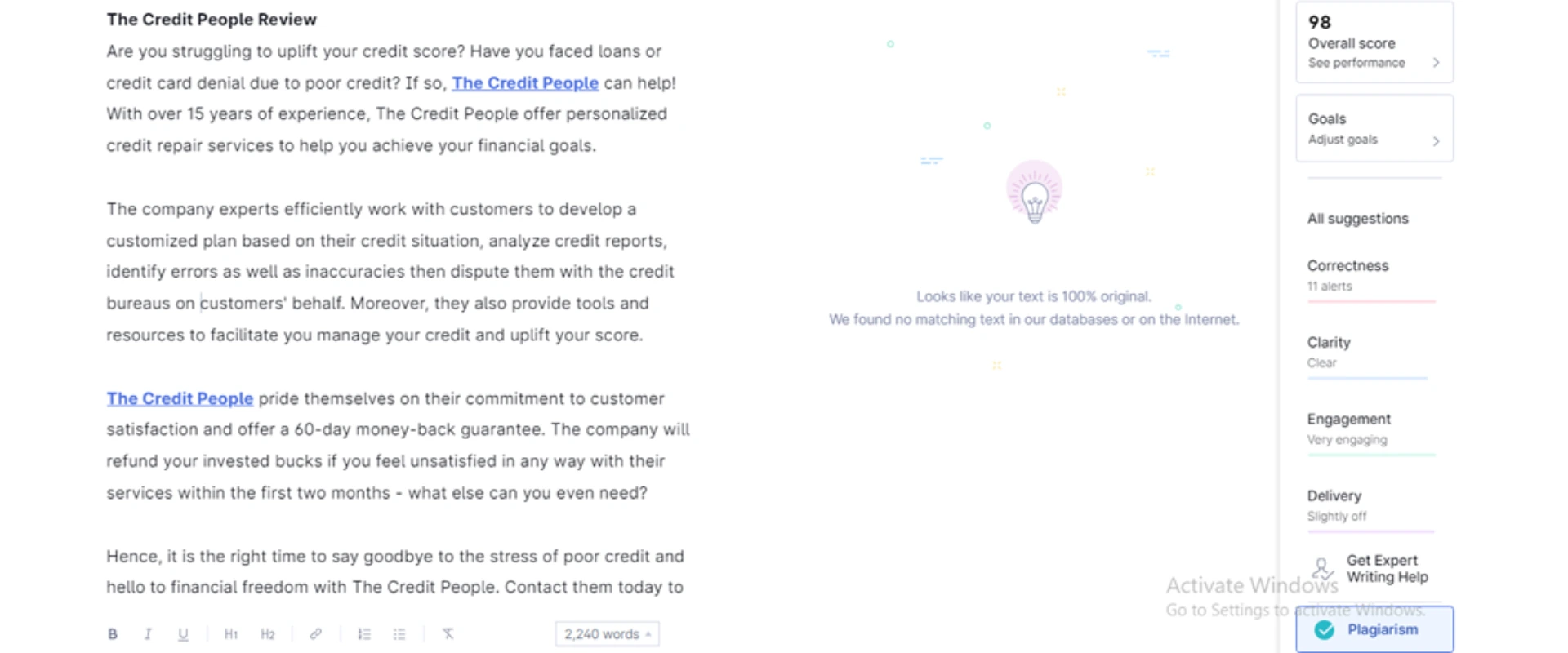Show All suggestions

pos(1357,219)
